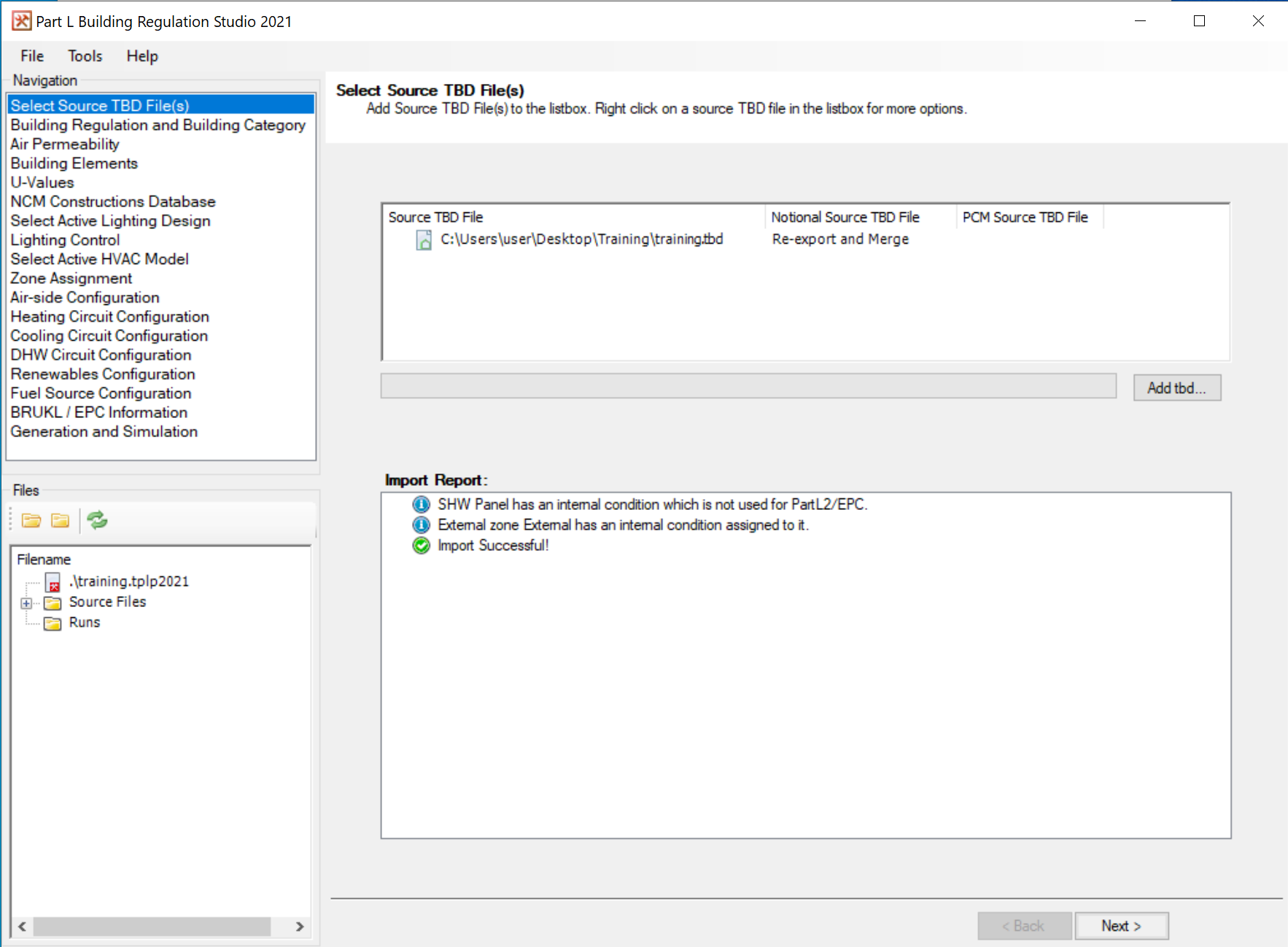Open the File menu
Image resolution: width=1288 pixels, height=947 pixels.
(x=32, y=56)
